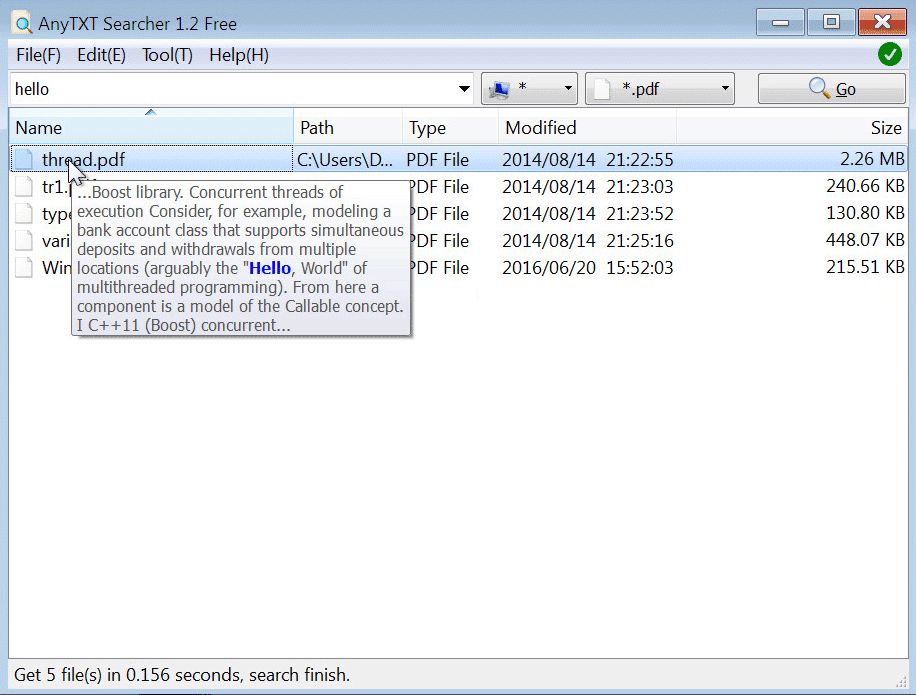Viewport: 916px width, 695px height.
Task: Click modified date 2014/08/14 21:23:03
Action: click(588, 186)
